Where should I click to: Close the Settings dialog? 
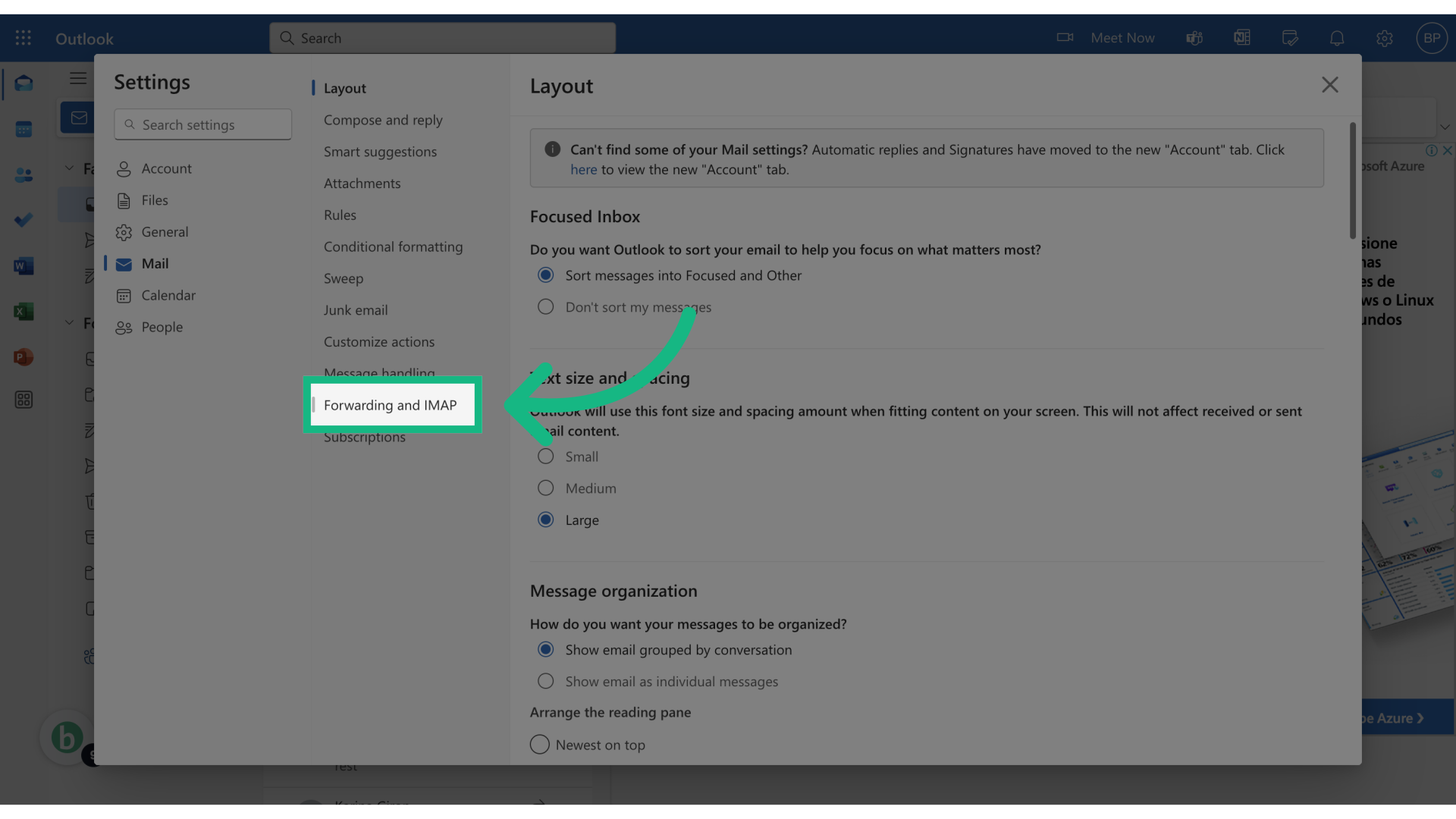point(1330,85)
